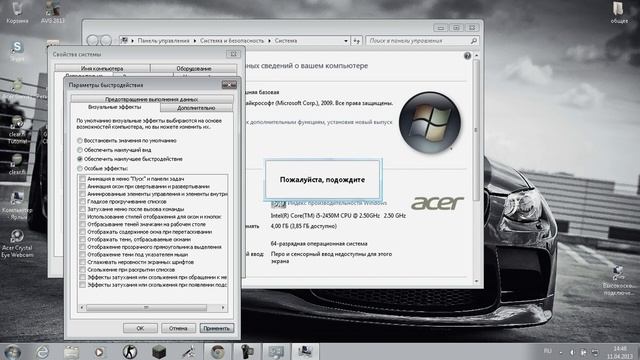Click the RU language indicator

547,351
